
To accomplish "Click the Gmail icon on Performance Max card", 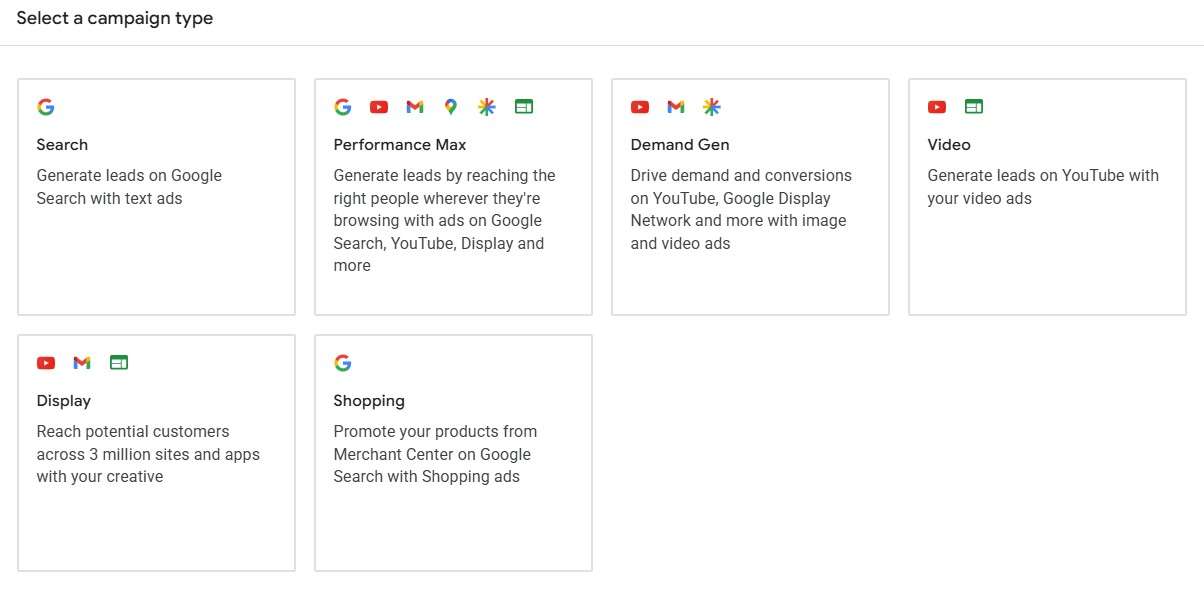I will point(414,106).
